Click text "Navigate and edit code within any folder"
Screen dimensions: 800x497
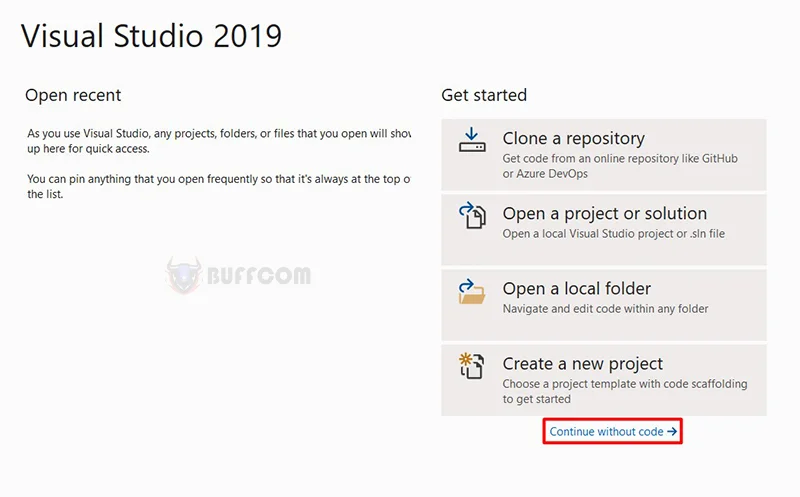pos(605,309)
